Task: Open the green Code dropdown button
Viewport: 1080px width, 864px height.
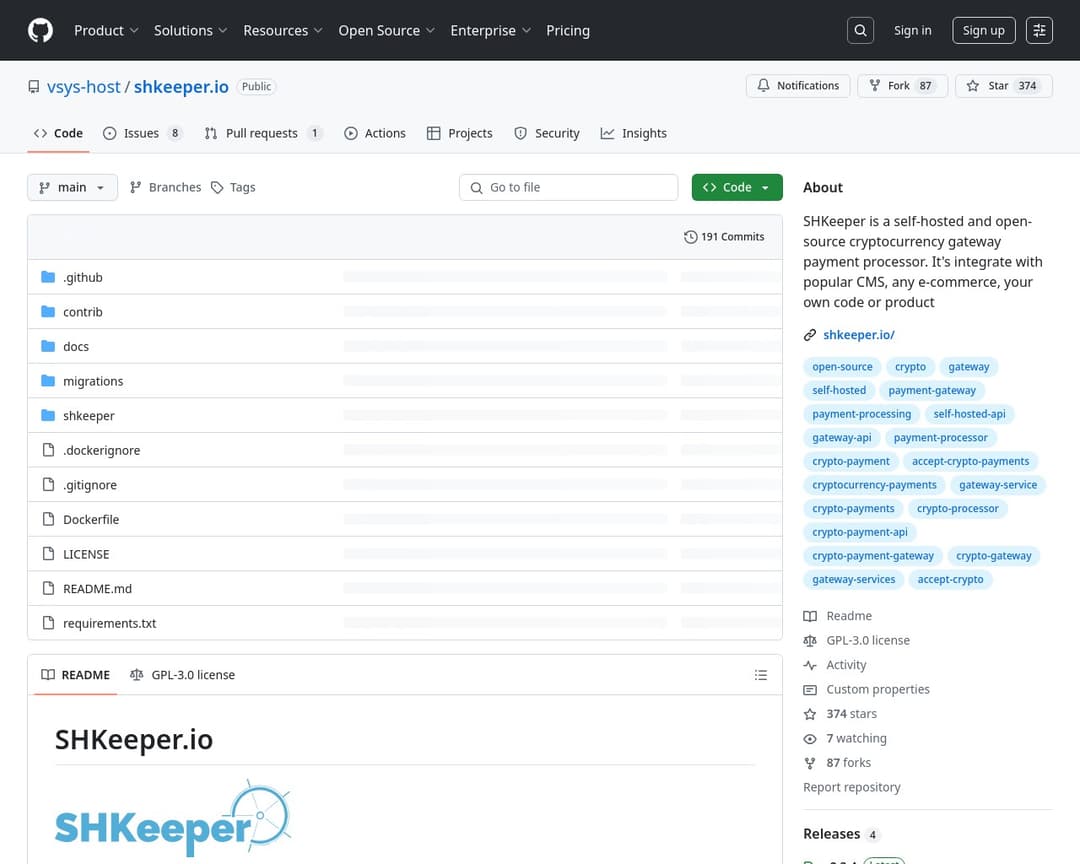Action: coord(737,187)
